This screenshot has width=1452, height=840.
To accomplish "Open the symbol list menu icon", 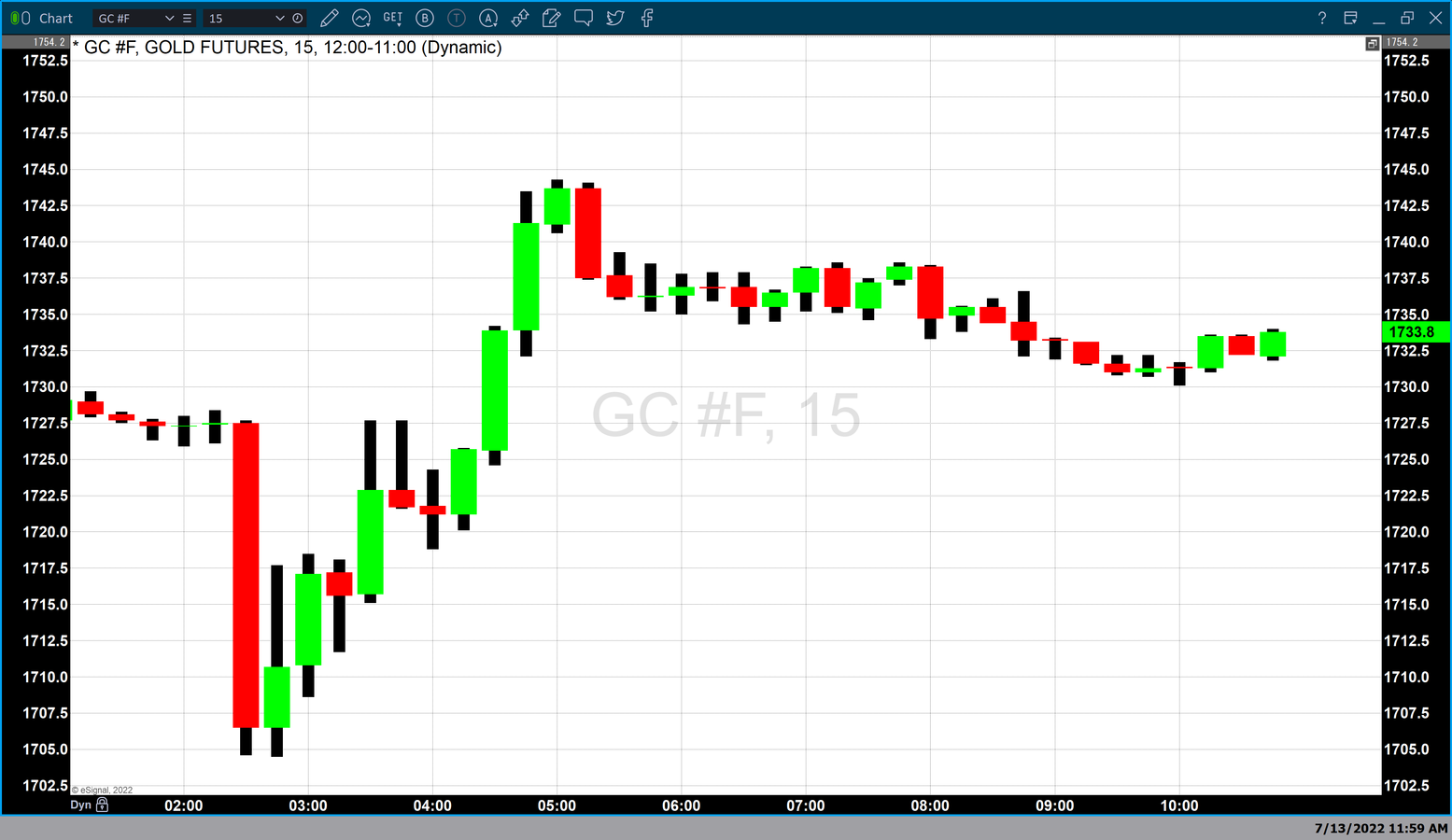I will (x=187, y=18).
